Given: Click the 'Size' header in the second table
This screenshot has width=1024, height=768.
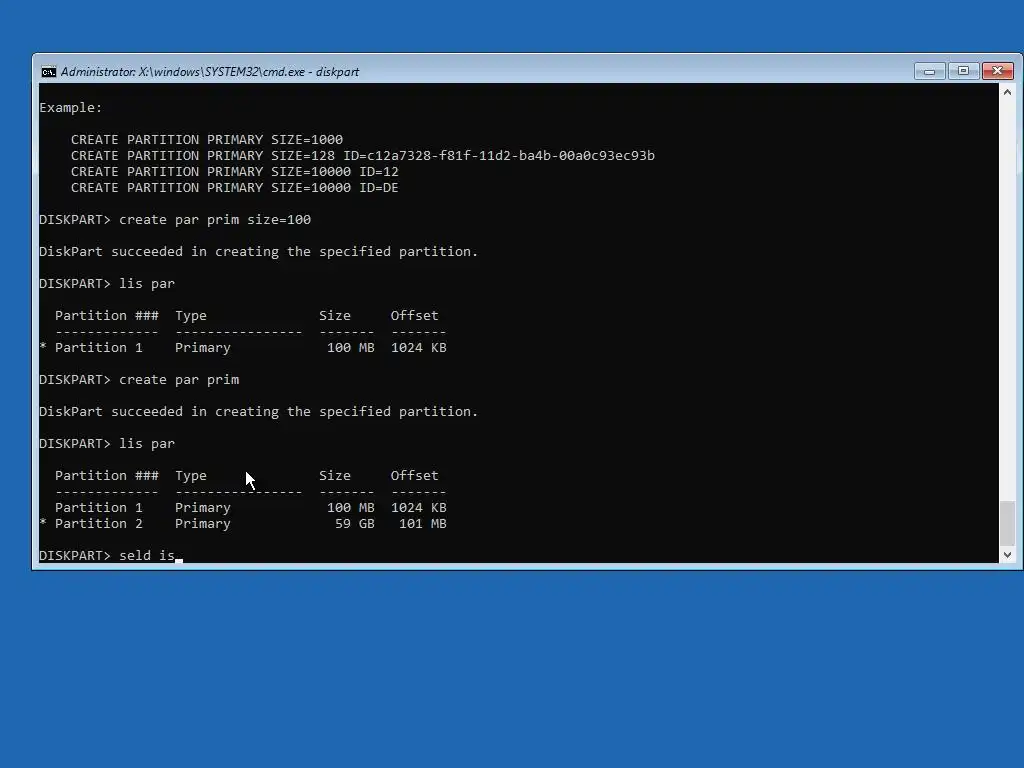Looking at the screenshot, I should (335, 475).
